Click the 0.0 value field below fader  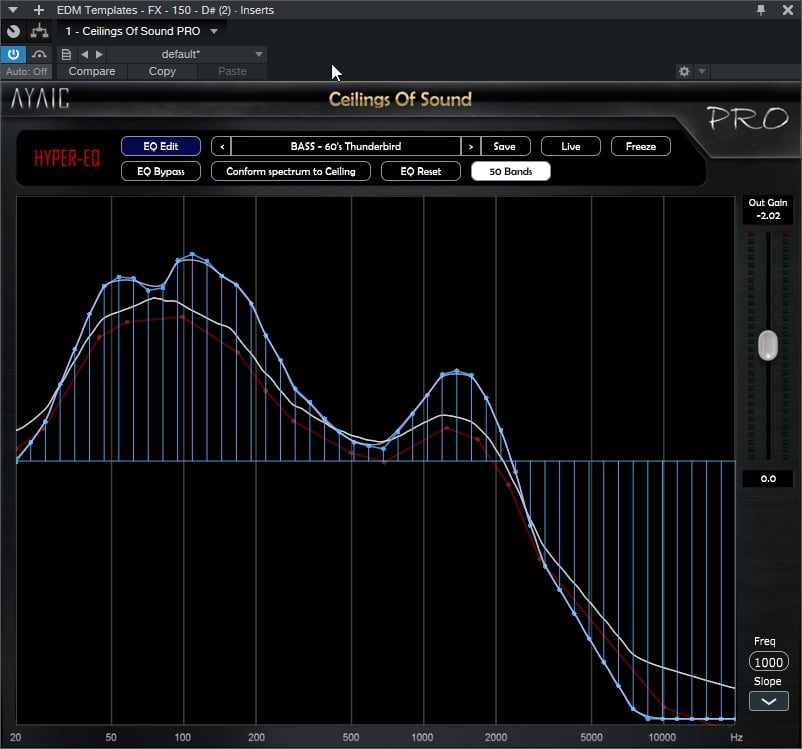pos(768,479)
